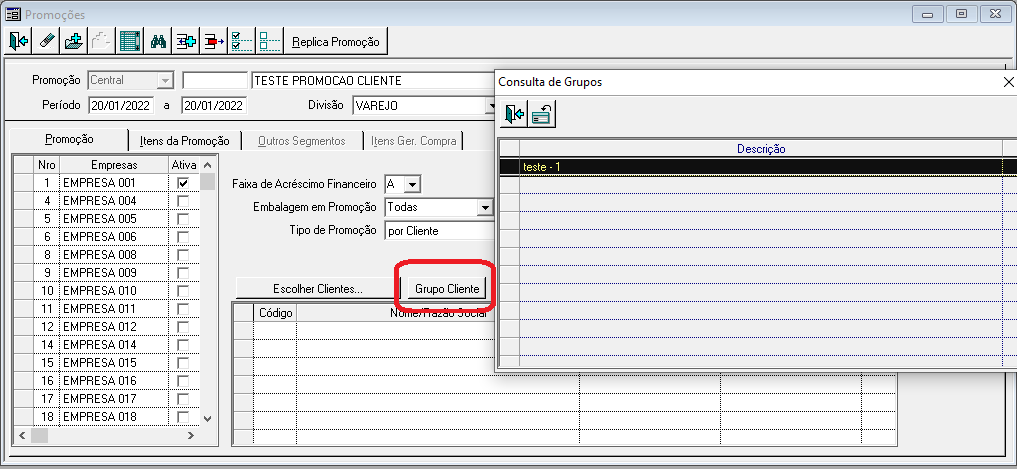Viewport: 1017px width, 469px height.
Task: Uncheck Ativa for EMPRESA 001
Action: tap(183, 184)
